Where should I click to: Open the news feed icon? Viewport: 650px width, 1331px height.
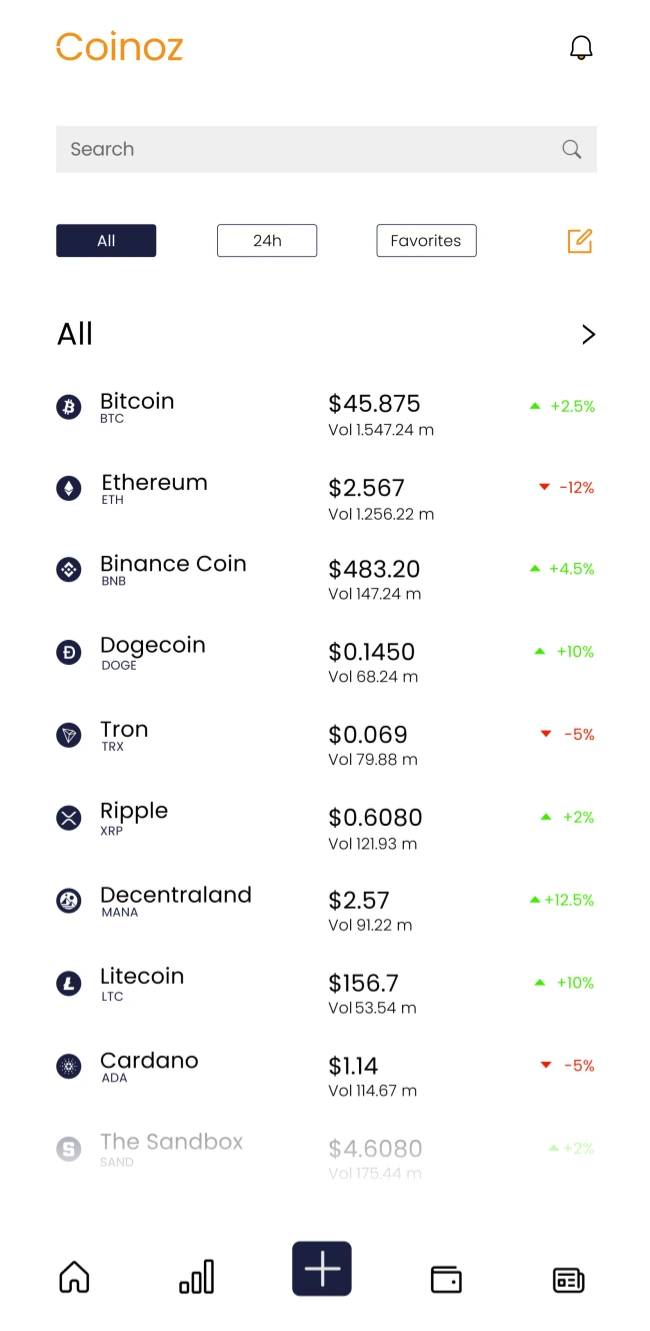click(568, 1279)
